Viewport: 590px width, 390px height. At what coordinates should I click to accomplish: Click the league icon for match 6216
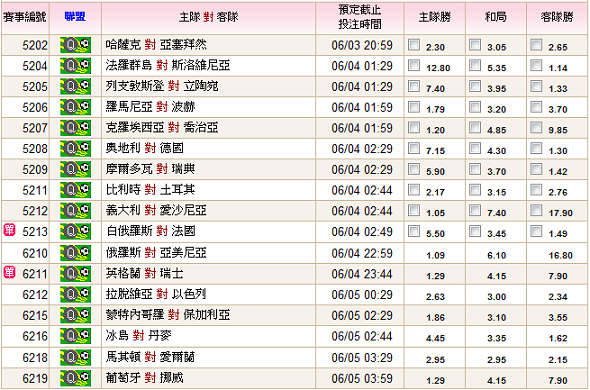[75, 336]
